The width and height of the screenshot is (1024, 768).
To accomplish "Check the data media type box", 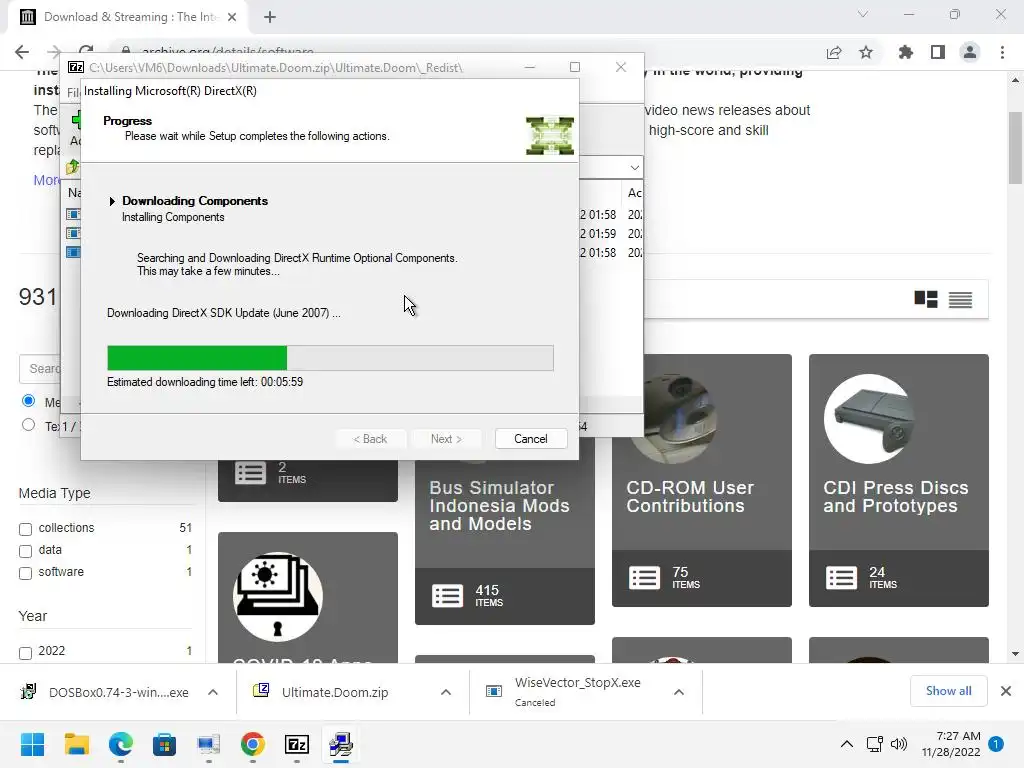I will pyautogui.click(x=25, y=551).
